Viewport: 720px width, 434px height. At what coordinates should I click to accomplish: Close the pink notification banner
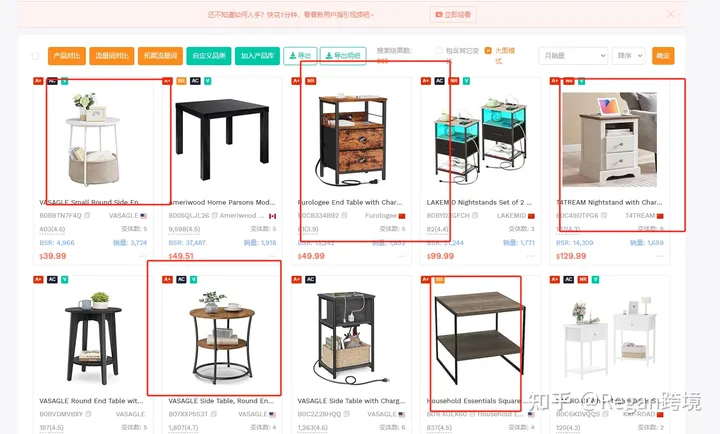point(670,14)
